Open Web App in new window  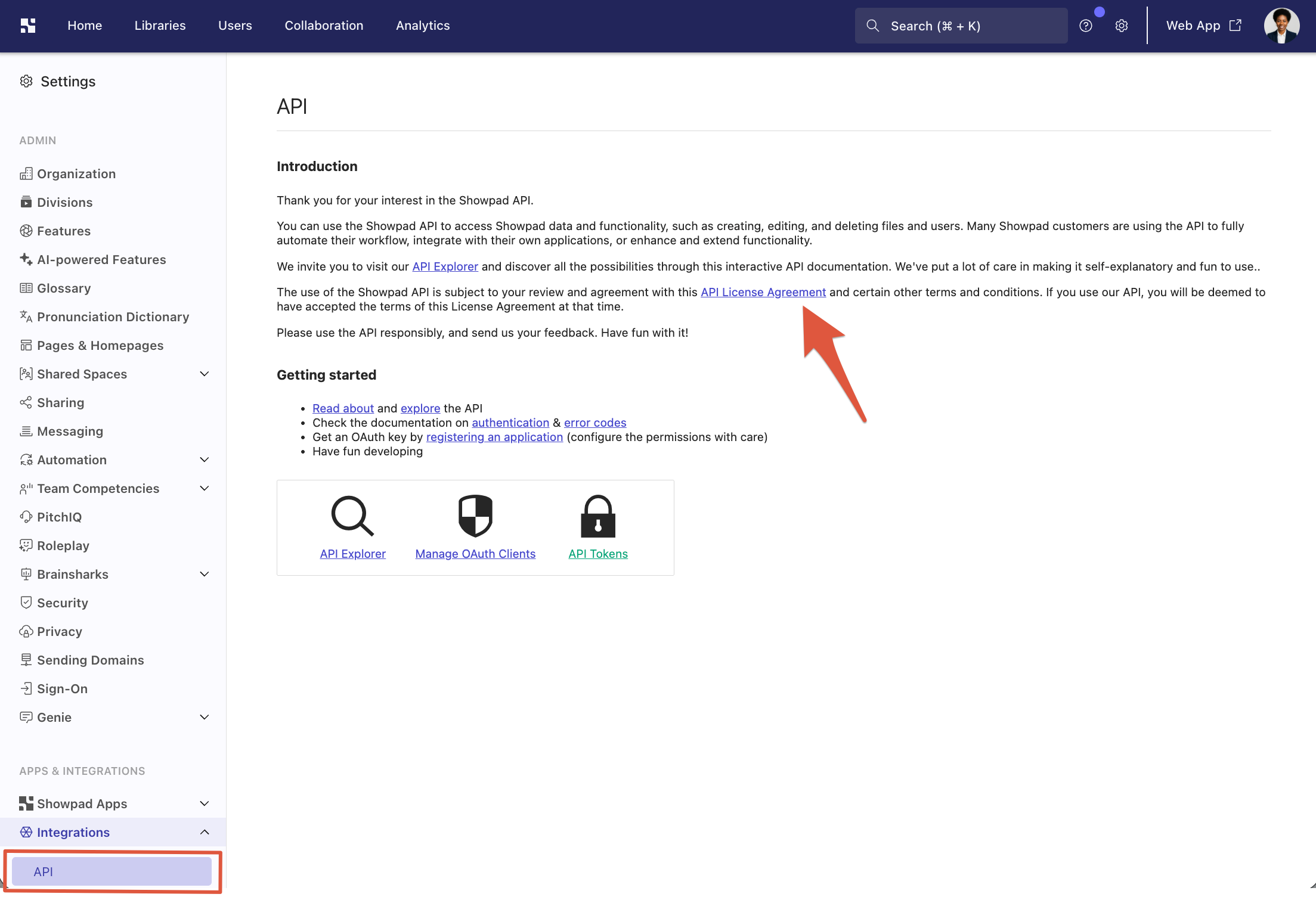pyautogui.click(x=1204, y=26)
